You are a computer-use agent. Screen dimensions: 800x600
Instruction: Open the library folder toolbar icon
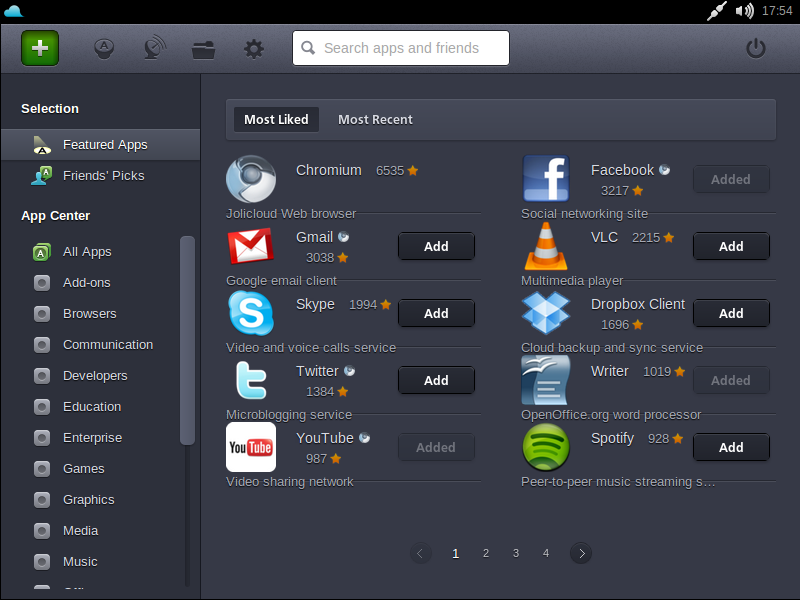click(x=203, y=48)
